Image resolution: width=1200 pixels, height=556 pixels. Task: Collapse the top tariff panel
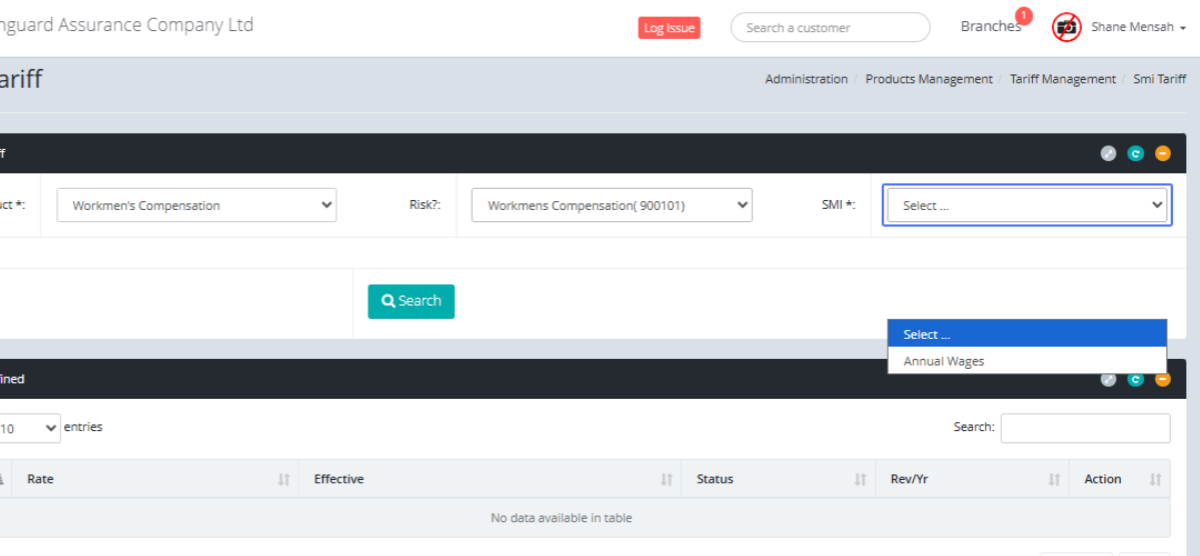1162,153
